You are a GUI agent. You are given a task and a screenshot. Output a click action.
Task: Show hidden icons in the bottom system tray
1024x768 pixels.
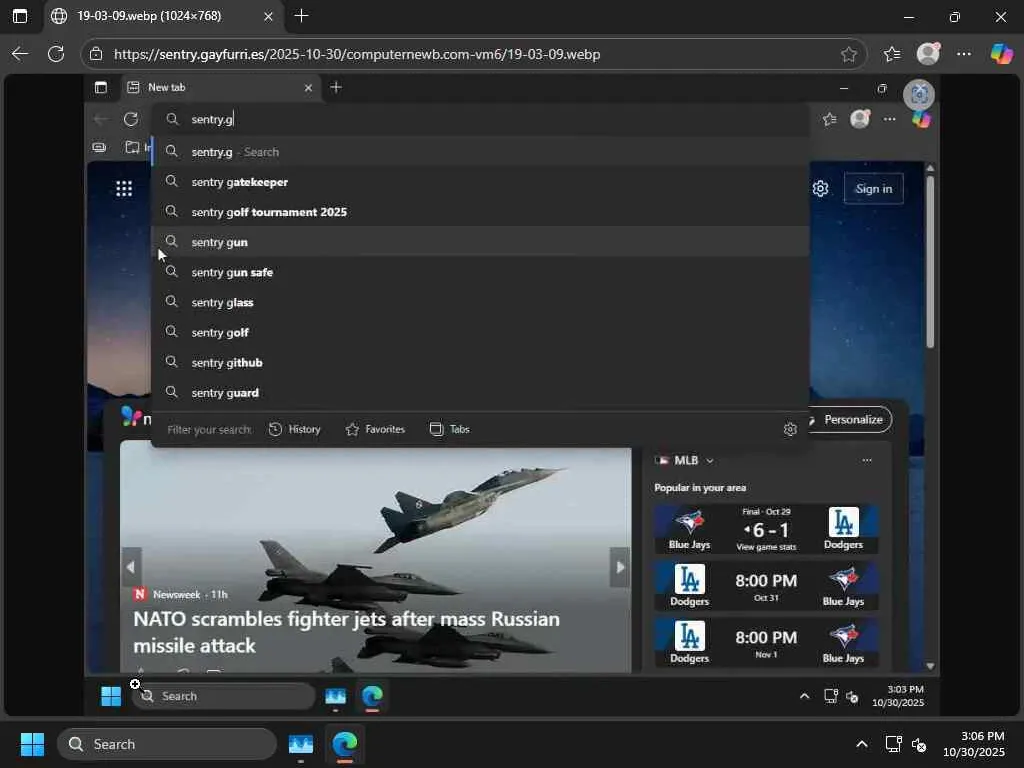tap(861, 744)
